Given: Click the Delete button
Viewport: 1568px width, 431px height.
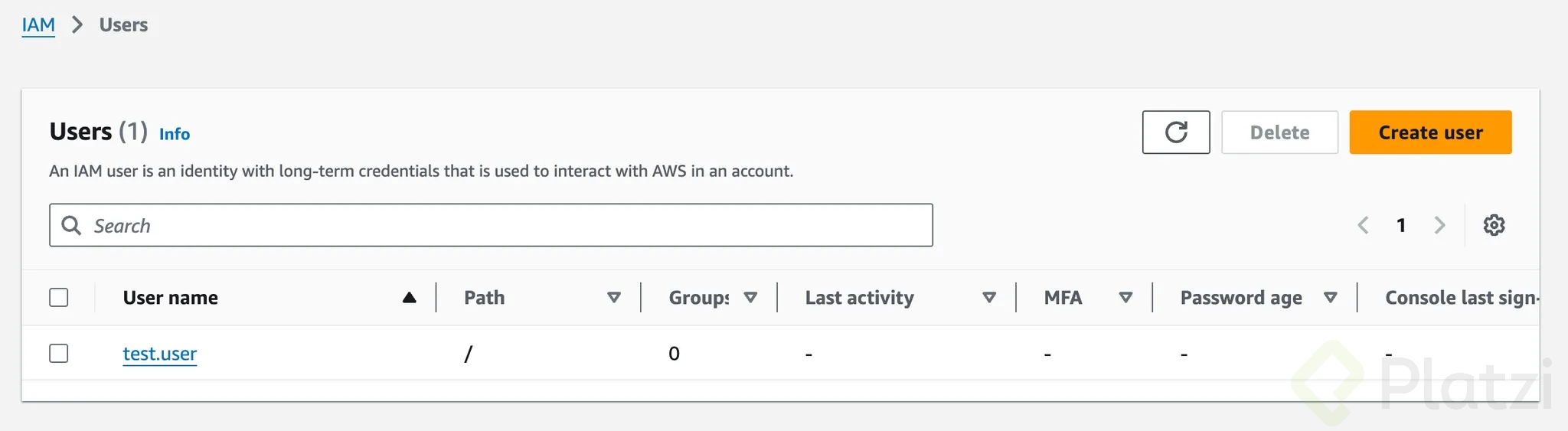Looking at the screenshot, I should (1279, 132).
